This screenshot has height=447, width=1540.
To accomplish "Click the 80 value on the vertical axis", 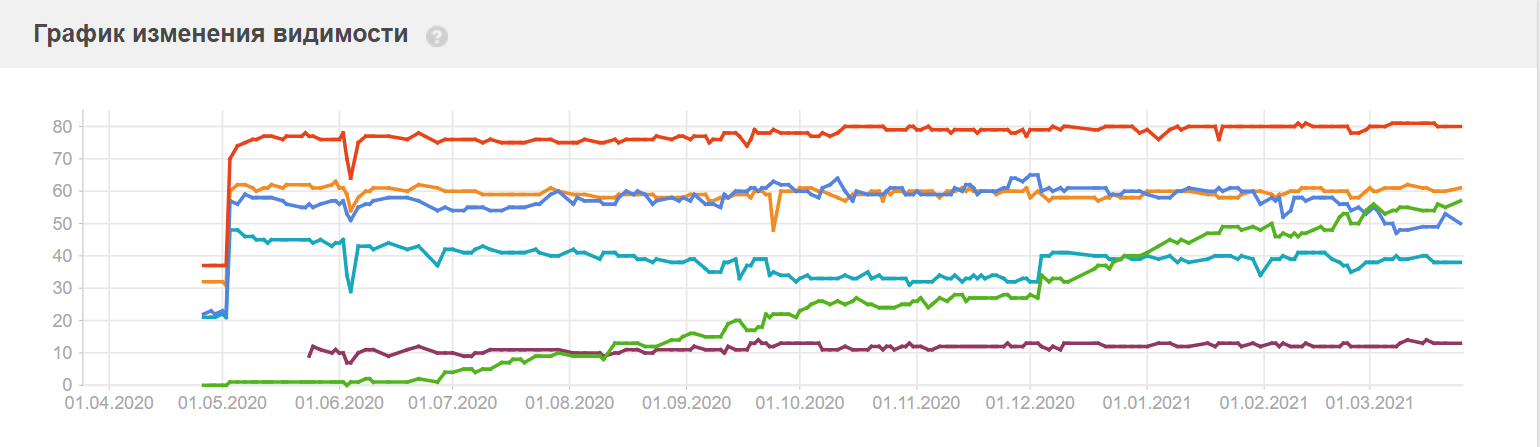I will tap(62, 126).
